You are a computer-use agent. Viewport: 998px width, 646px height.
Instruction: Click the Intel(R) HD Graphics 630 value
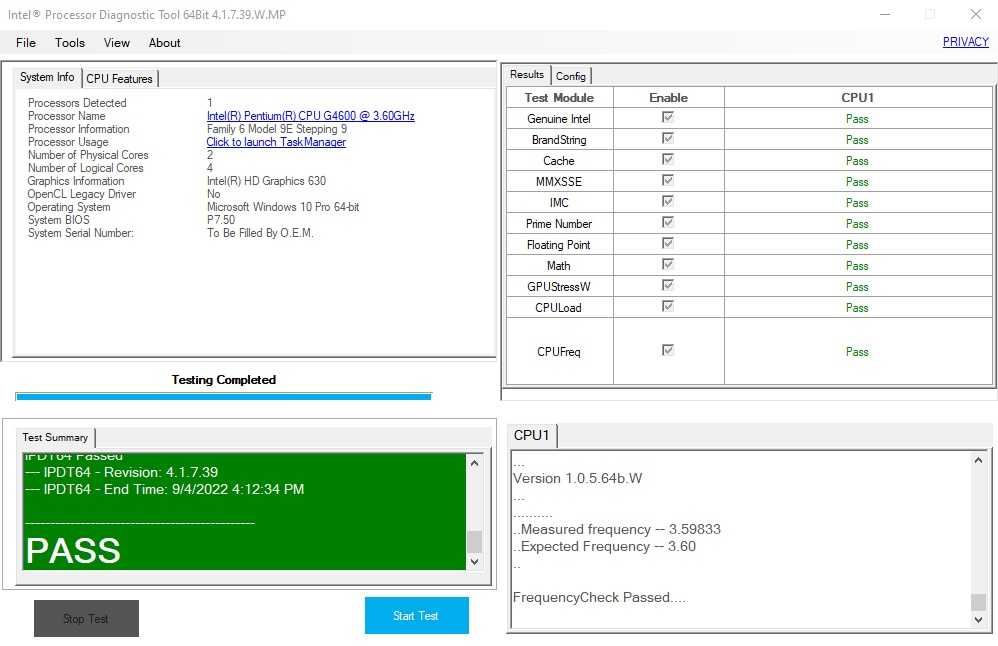[266, 181]
